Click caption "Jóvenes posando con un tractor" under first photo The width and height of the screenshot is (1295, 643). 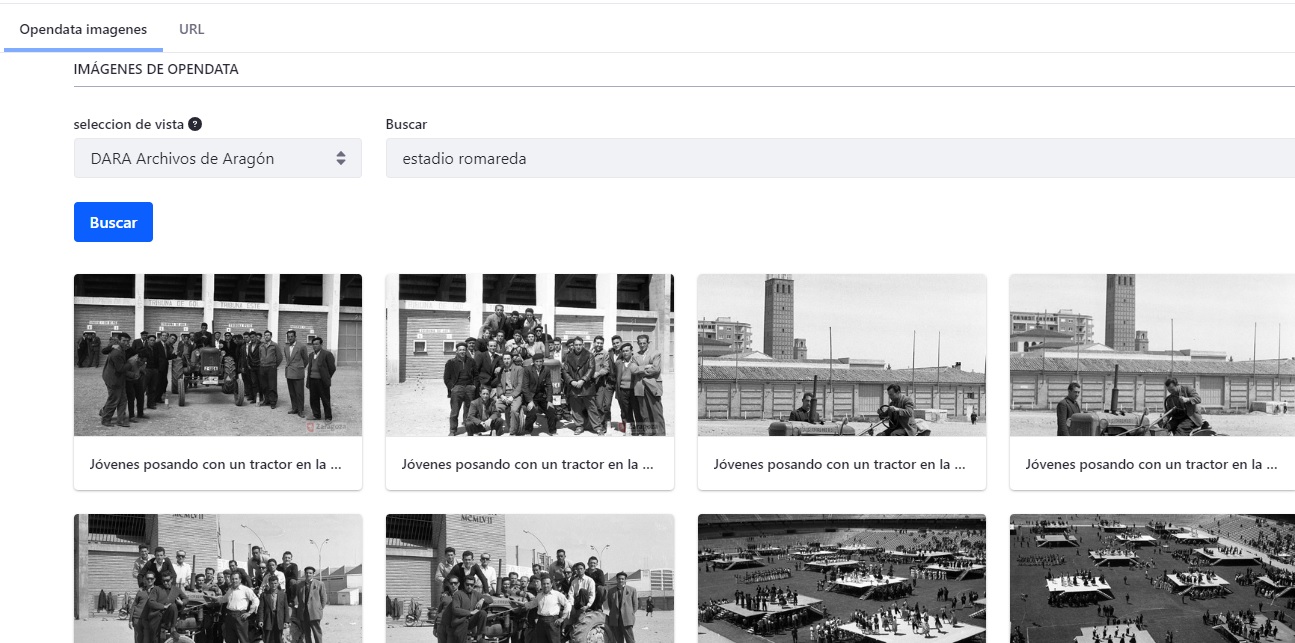[218, 464]
